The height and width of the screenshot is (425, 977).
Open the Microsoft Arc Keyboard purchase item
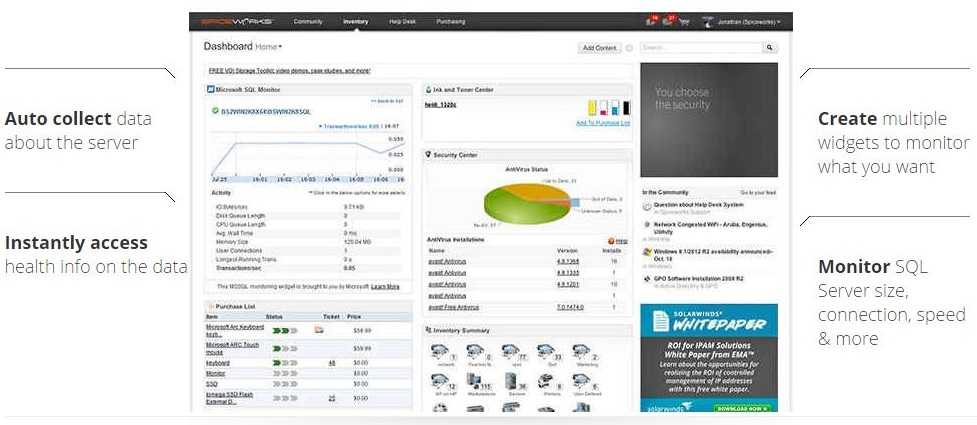tap(235, 330)
